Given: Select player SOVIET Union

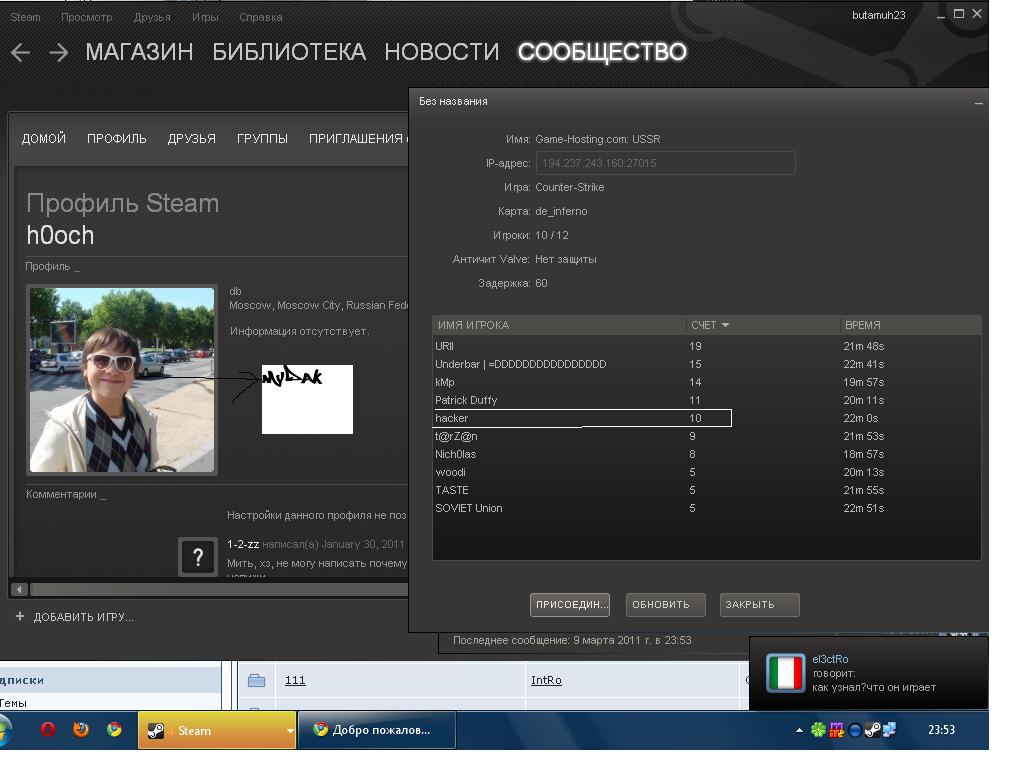Looking at the screenshot, I should [707, 508].
